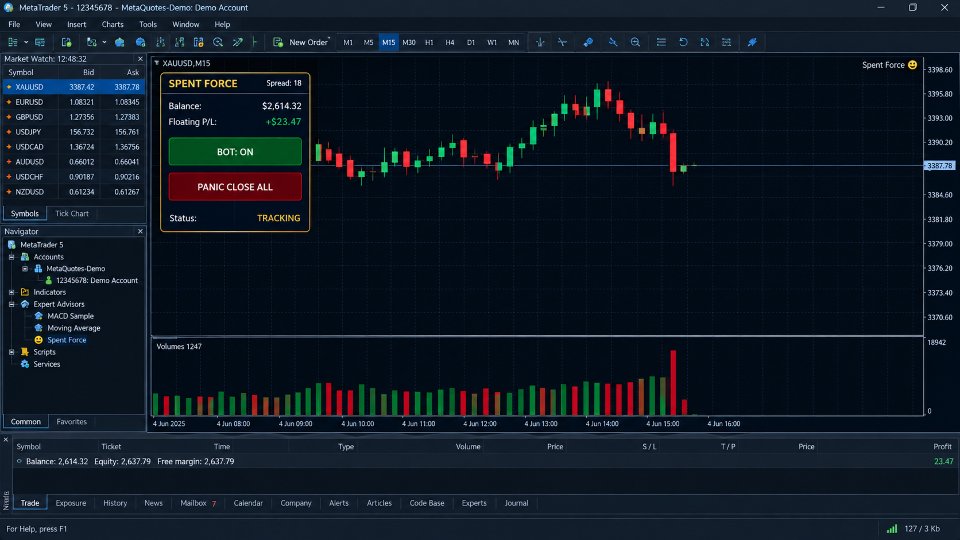Click the New Order button label
The image size is (960, 540).
[309, 42]
